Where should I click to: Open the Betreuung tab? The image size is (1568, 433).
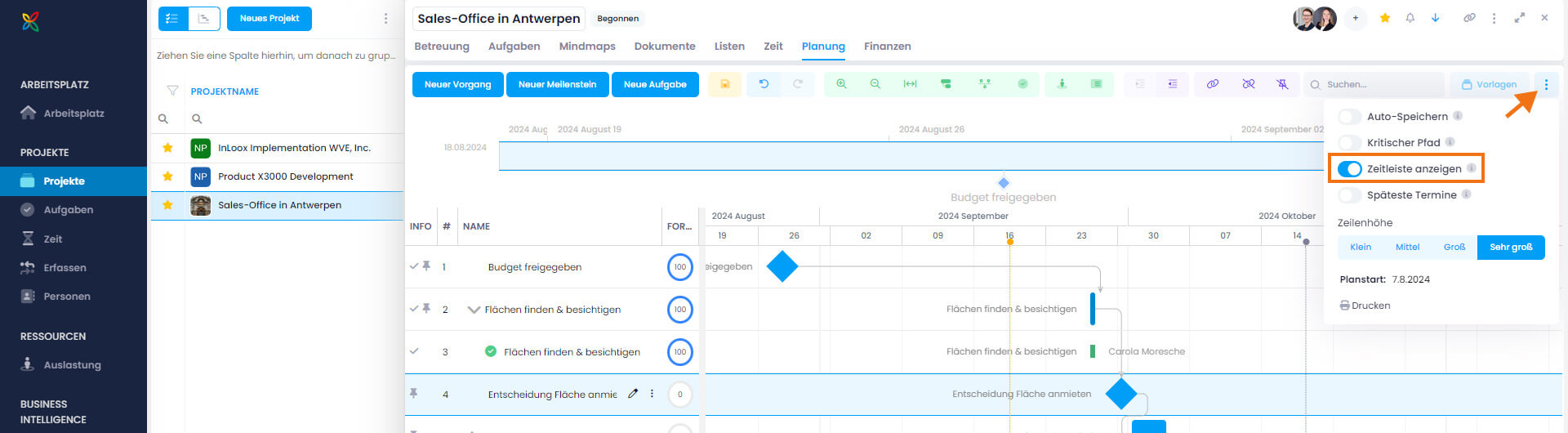442,47
